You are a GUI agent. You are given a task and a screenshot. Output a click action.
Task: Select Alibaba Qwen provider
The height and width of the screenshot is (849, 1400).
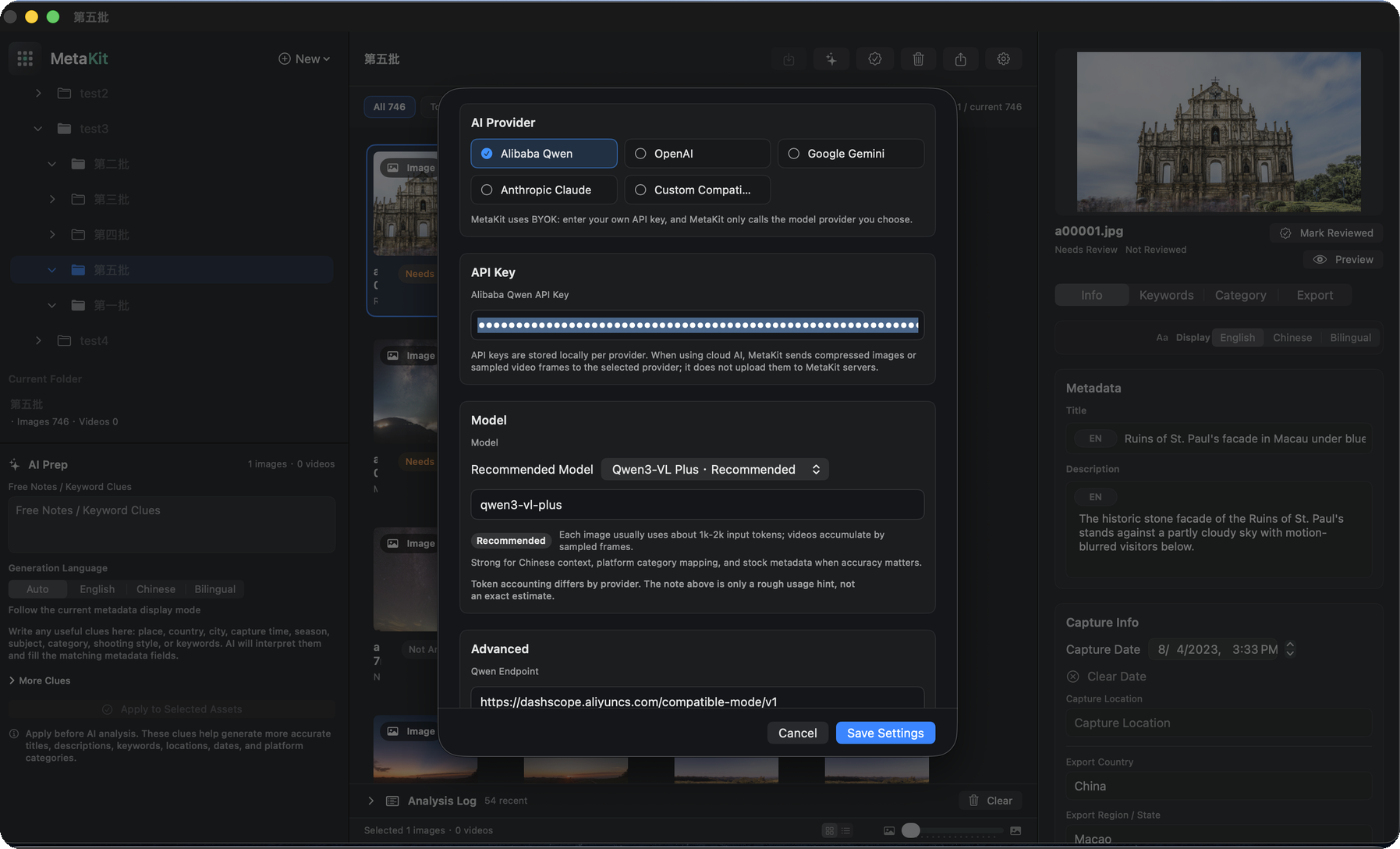[544, 154]
